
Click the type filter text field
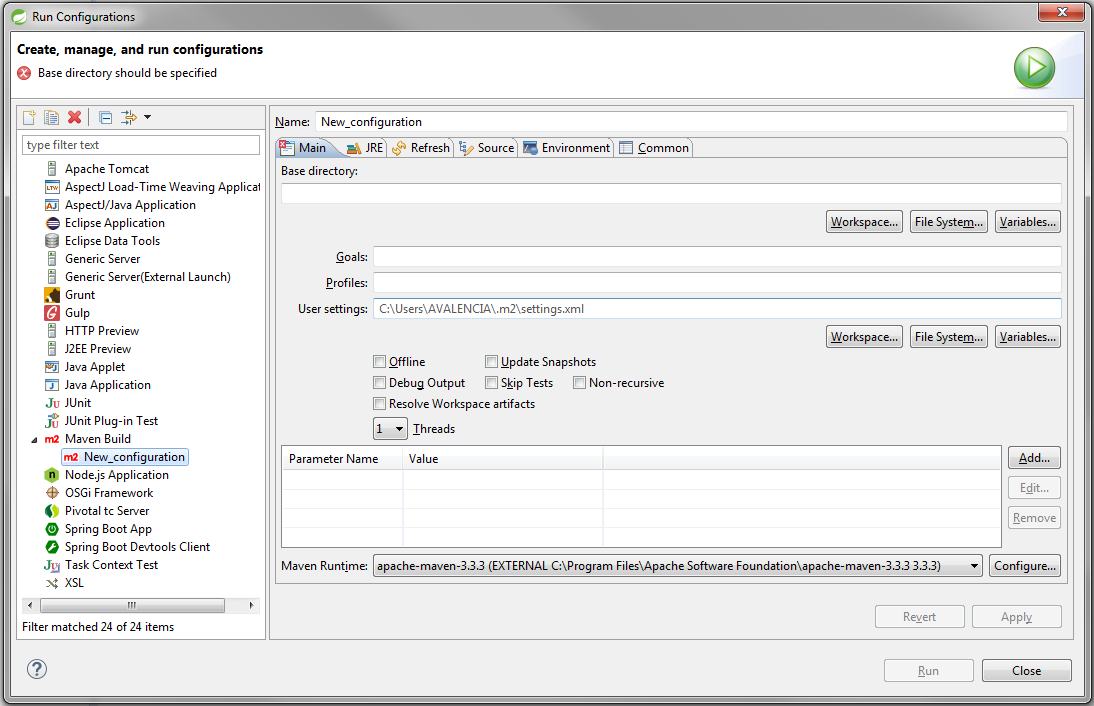(x=141, y=145)
